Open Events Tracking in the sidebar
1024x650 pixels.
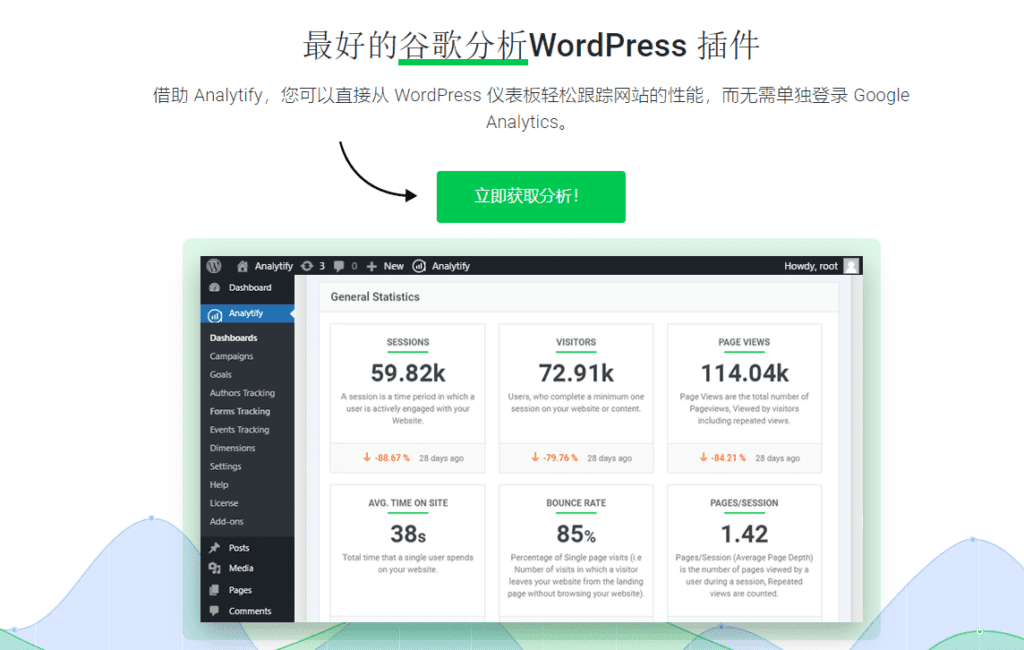point(239,429)
